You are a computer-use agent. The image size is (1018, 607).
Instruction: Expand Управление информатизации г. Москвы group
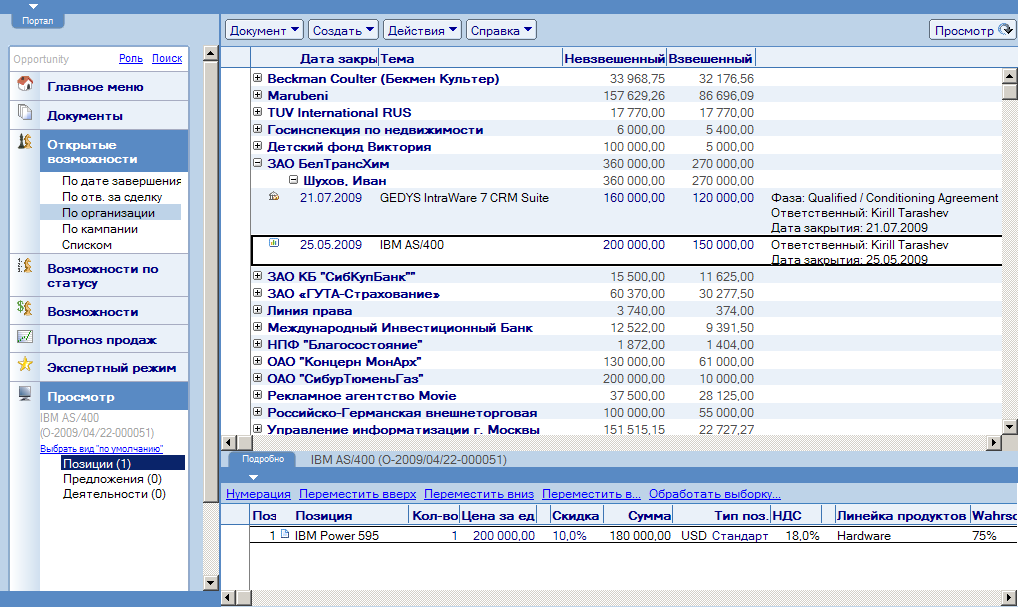coord(257,428)
